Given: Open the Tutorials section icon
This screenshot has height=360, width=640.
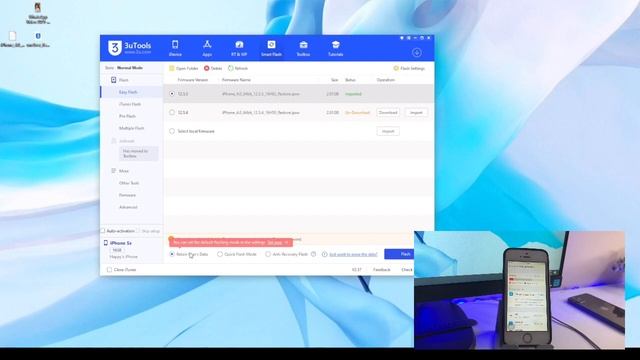Looking at the screenshot, I should pyautogui.click(x=336, y=44).
